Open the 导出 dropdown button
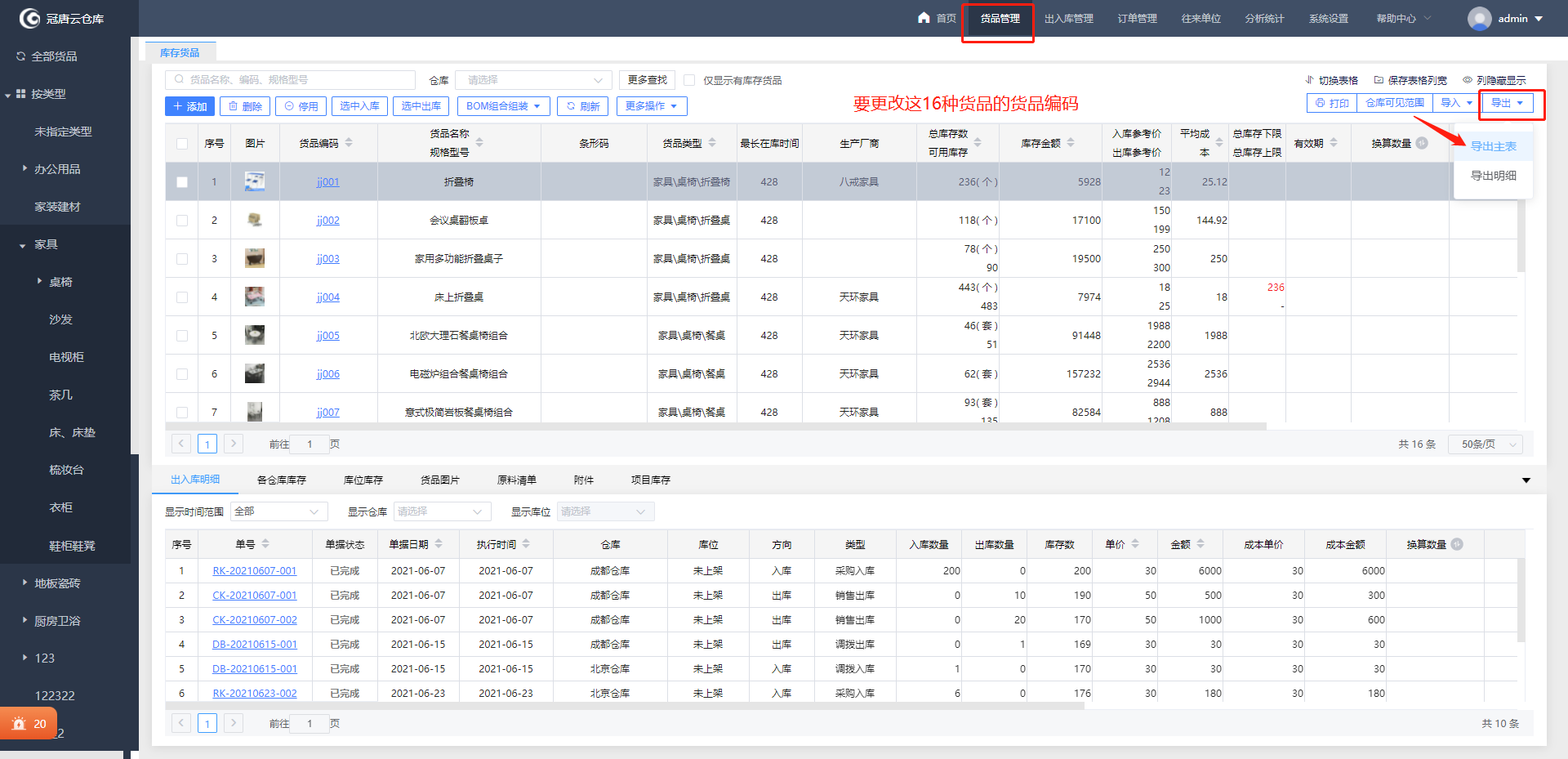 point(1508,103)
